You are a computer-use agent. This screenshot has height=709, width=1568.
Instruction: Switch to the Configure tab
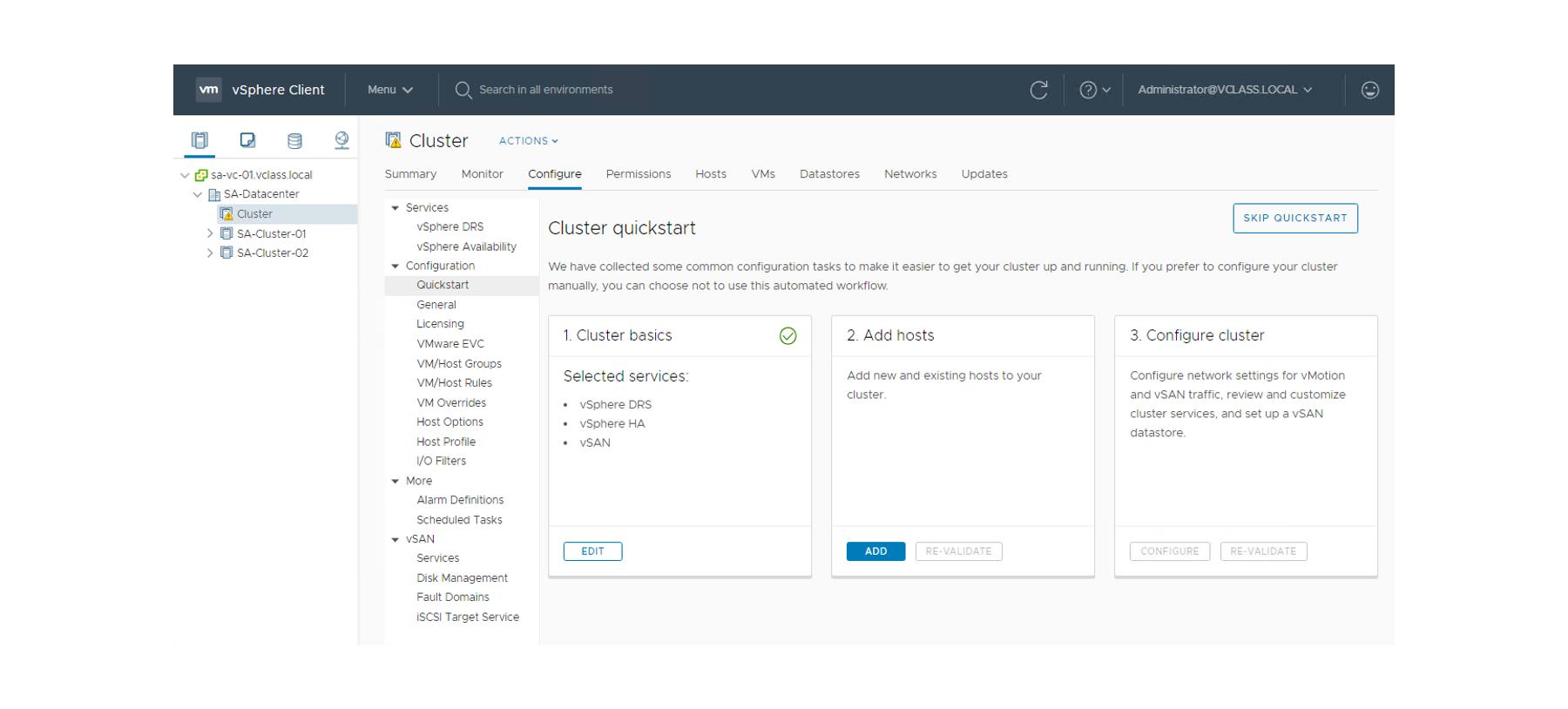click(x=555, y=174)
